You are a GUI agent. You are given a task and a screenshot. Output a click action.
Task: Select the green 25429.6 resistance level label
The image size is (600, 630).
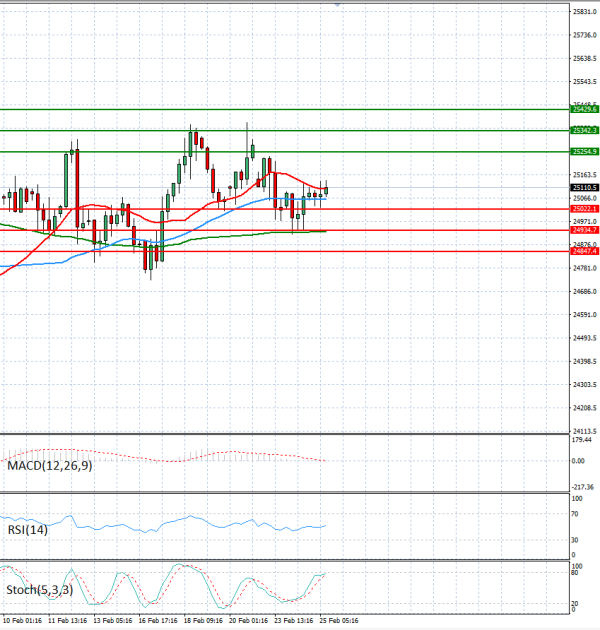[584, 108]
